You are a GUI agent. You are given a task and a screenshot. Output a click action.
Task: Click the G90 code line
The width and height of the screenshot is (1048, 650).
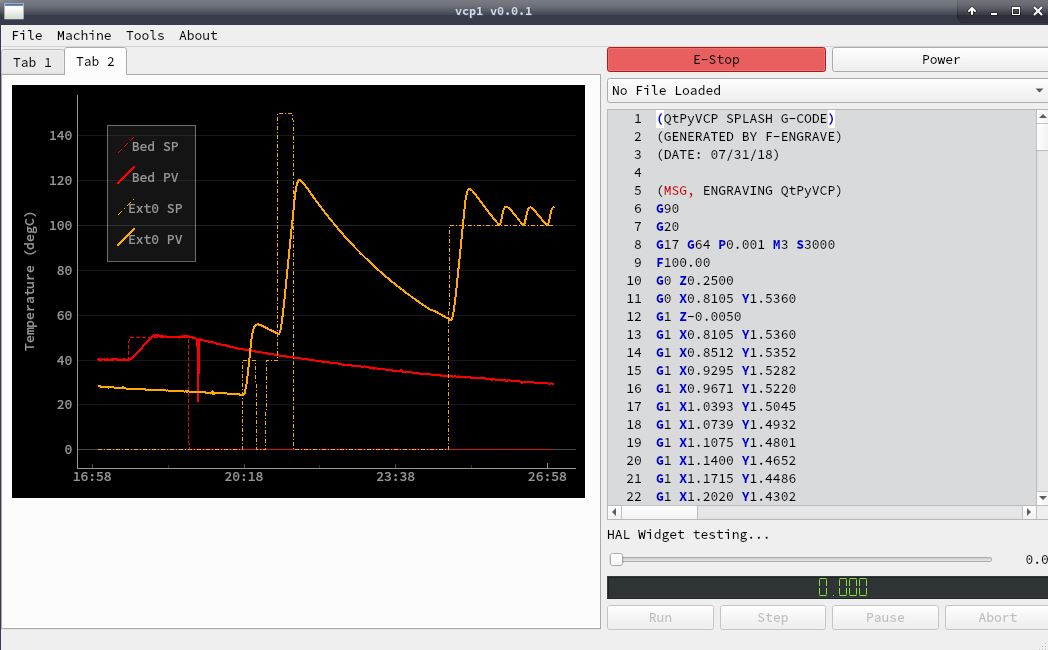click(667, 208)
